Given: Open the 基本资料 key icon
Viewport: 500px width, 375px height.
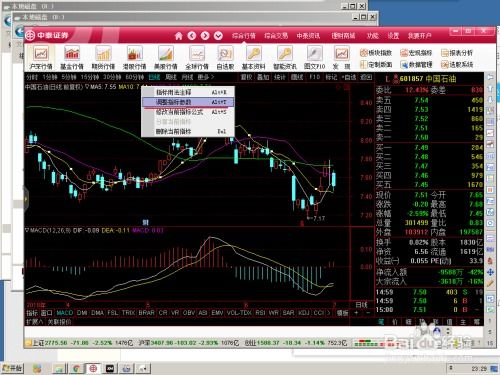Looking at the screenshot, I should tap(253, 57).
